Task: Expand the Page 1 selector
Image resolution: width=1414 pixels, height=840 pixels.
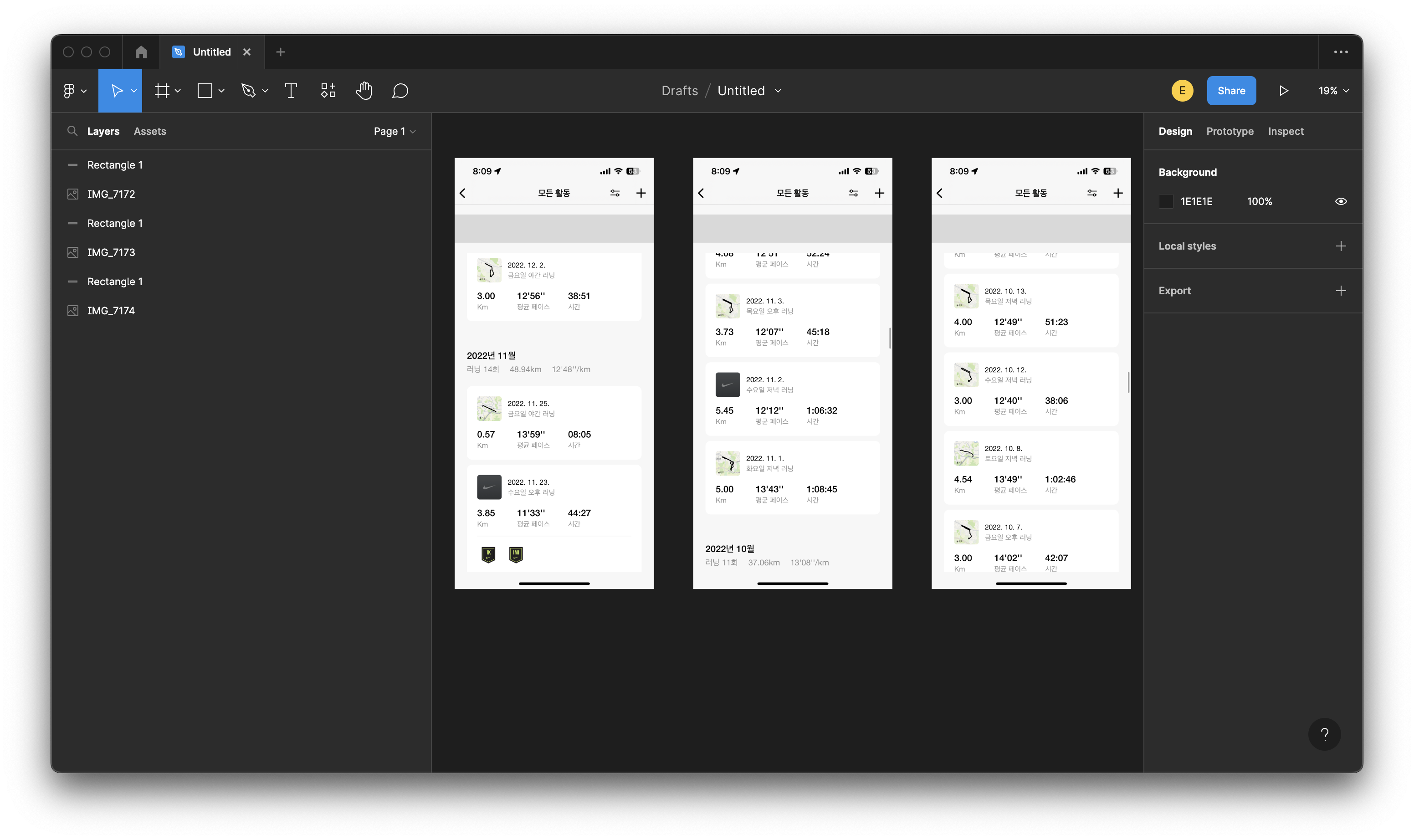Action: point(394,131)
